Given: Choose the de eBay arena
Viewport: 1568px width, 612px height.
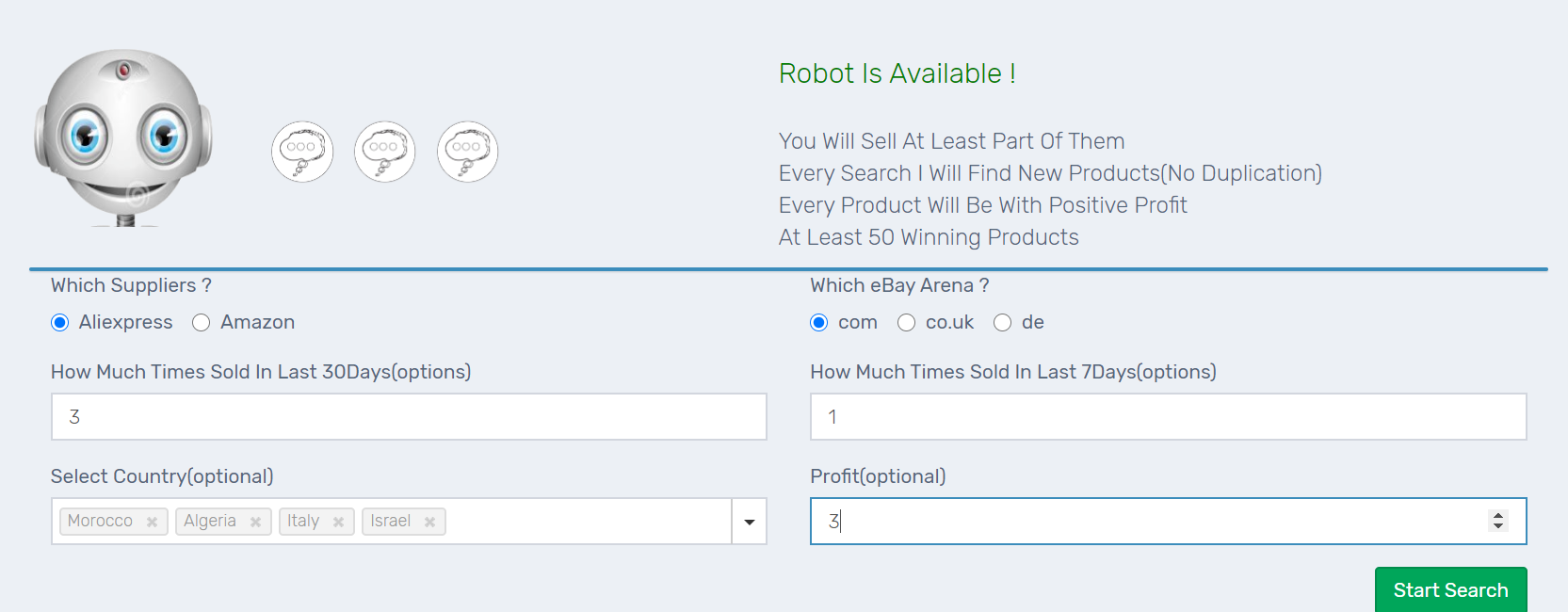Looking at the screenshot, I should [1002, 323].
